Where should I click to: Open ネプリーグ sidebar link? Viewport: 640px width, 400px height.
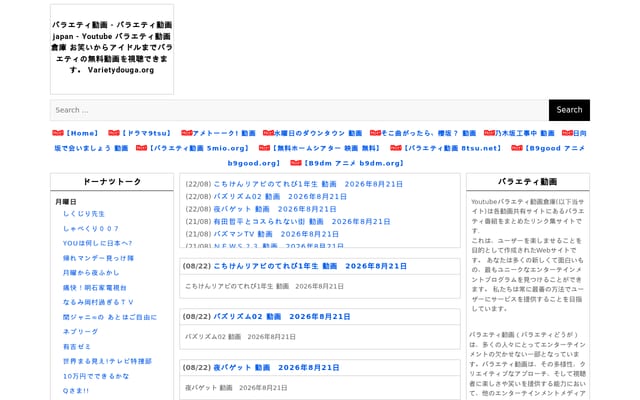coord(80,332)
